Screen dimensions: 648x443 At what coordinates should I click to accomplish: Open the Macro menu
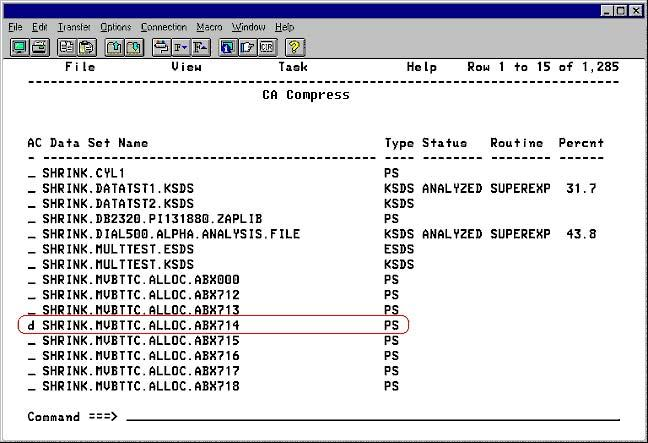coord(209,27)
